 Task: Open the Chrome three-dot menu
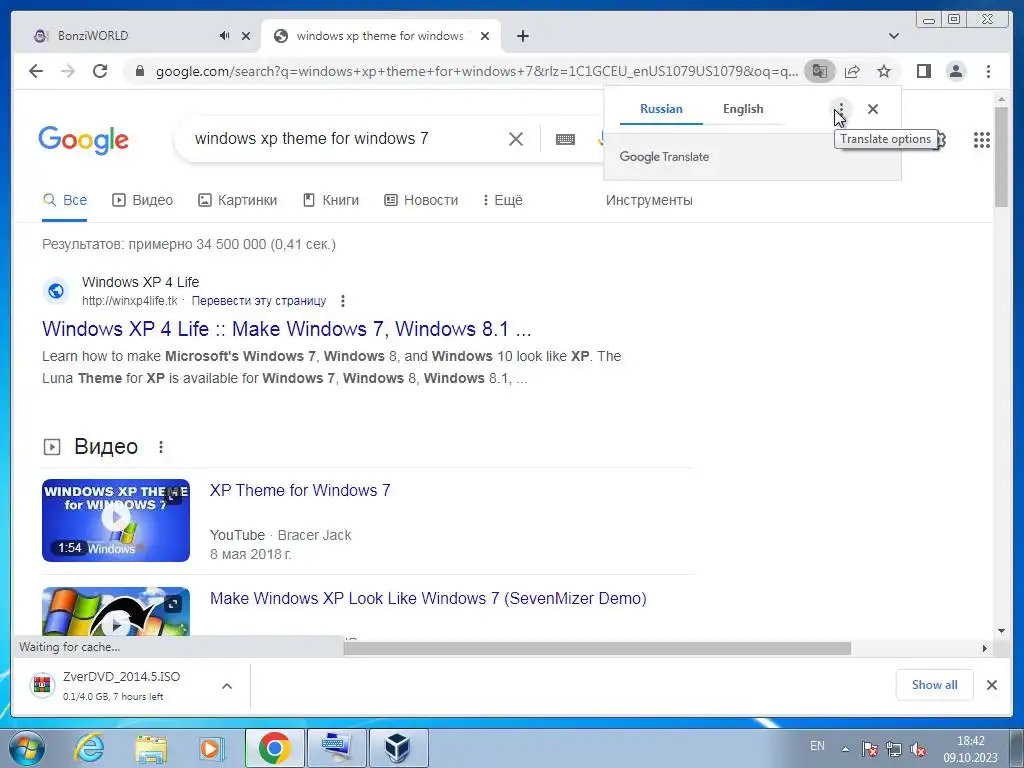pos(988,71)
